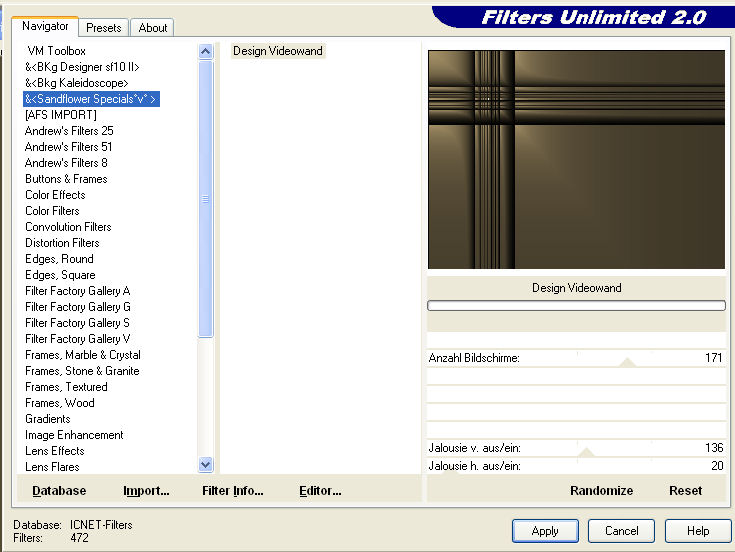The height and width of the screenshot is (552, 735).
Task: Select Lens Flares category
Action: coord(52,467)
